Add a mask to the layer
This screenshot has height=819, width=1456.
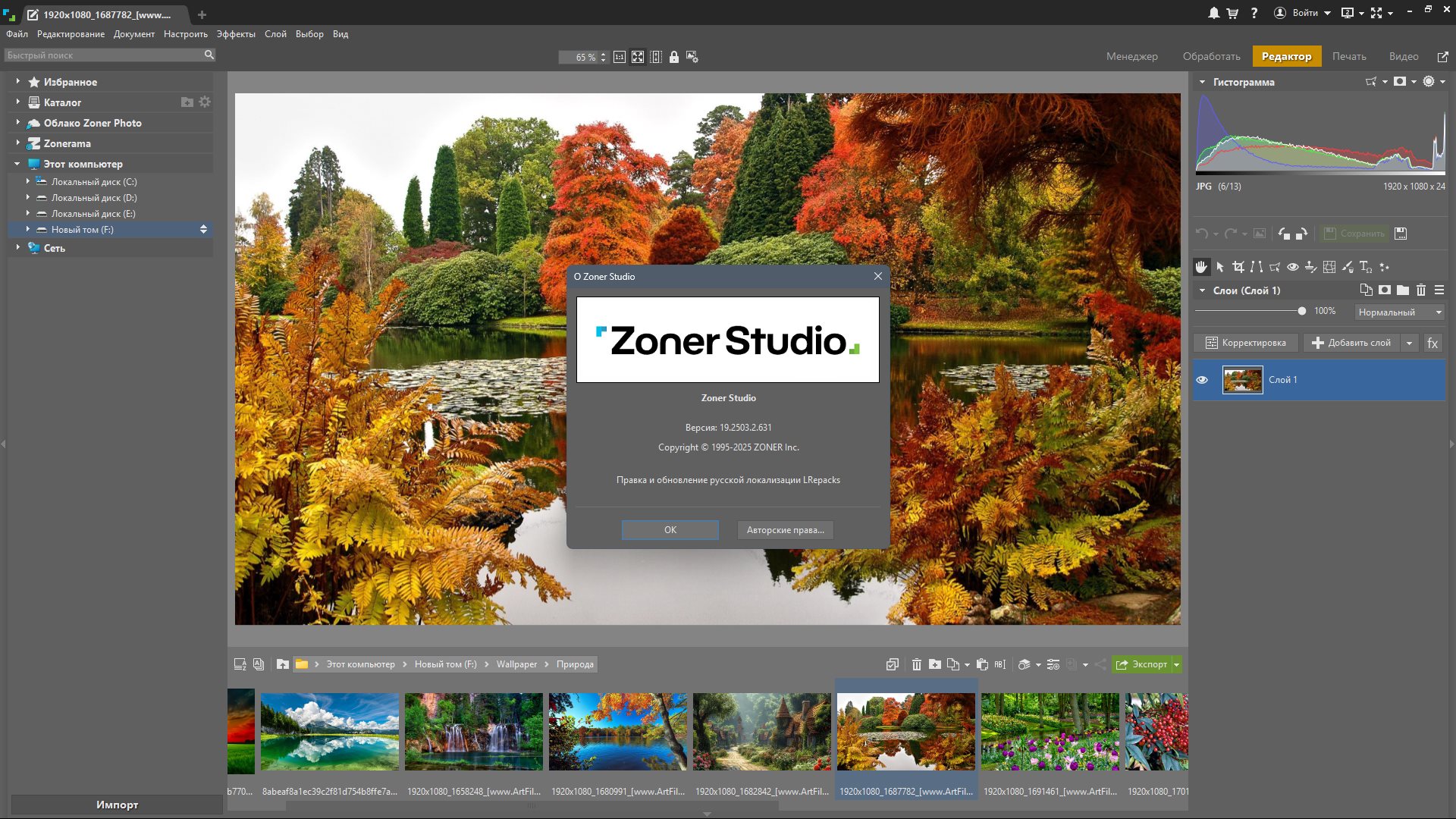click(x=1385, y=290)
